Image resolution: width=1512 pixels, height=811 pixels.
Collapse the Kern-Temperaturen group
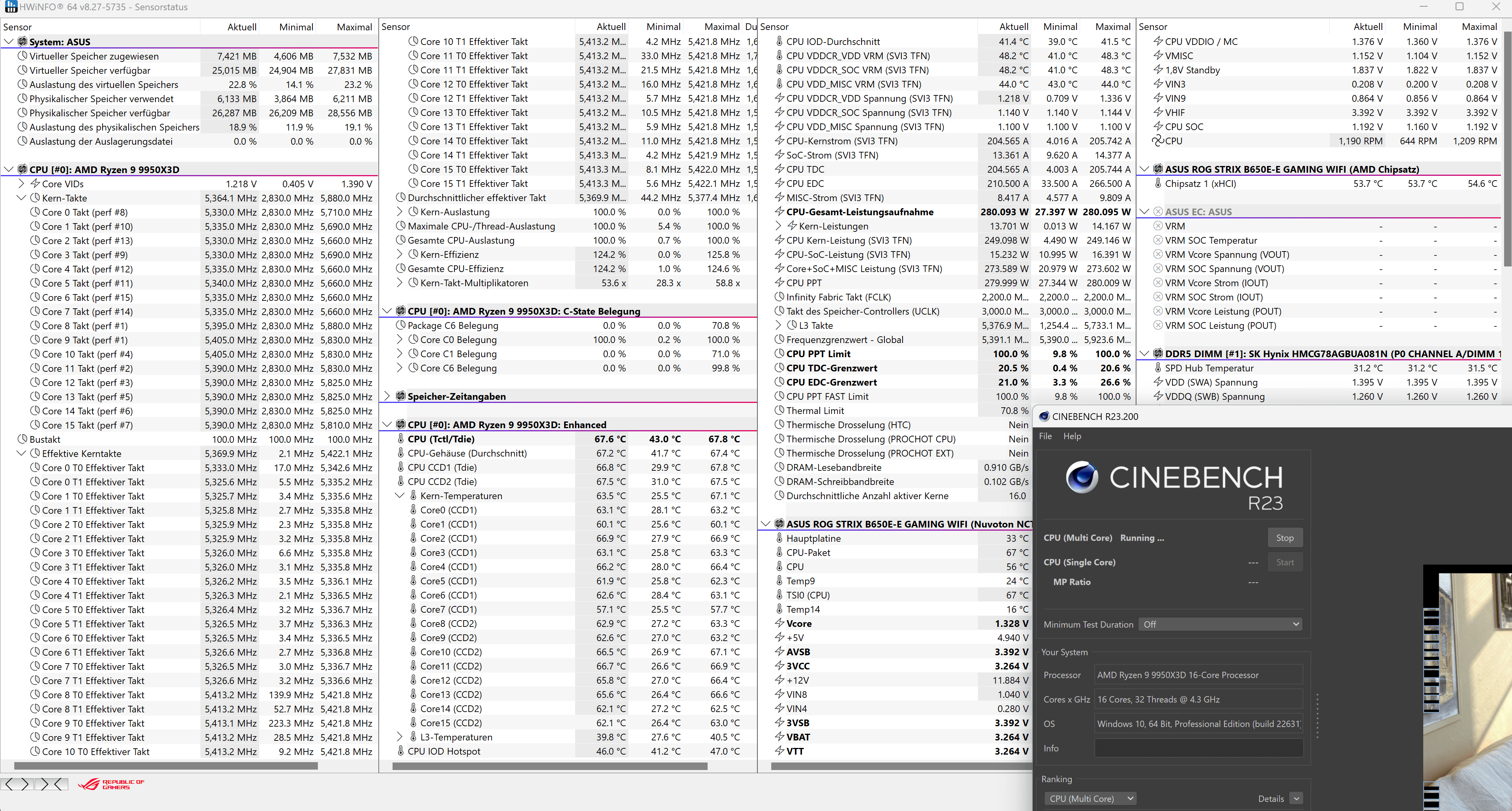(x=400, y=496)
